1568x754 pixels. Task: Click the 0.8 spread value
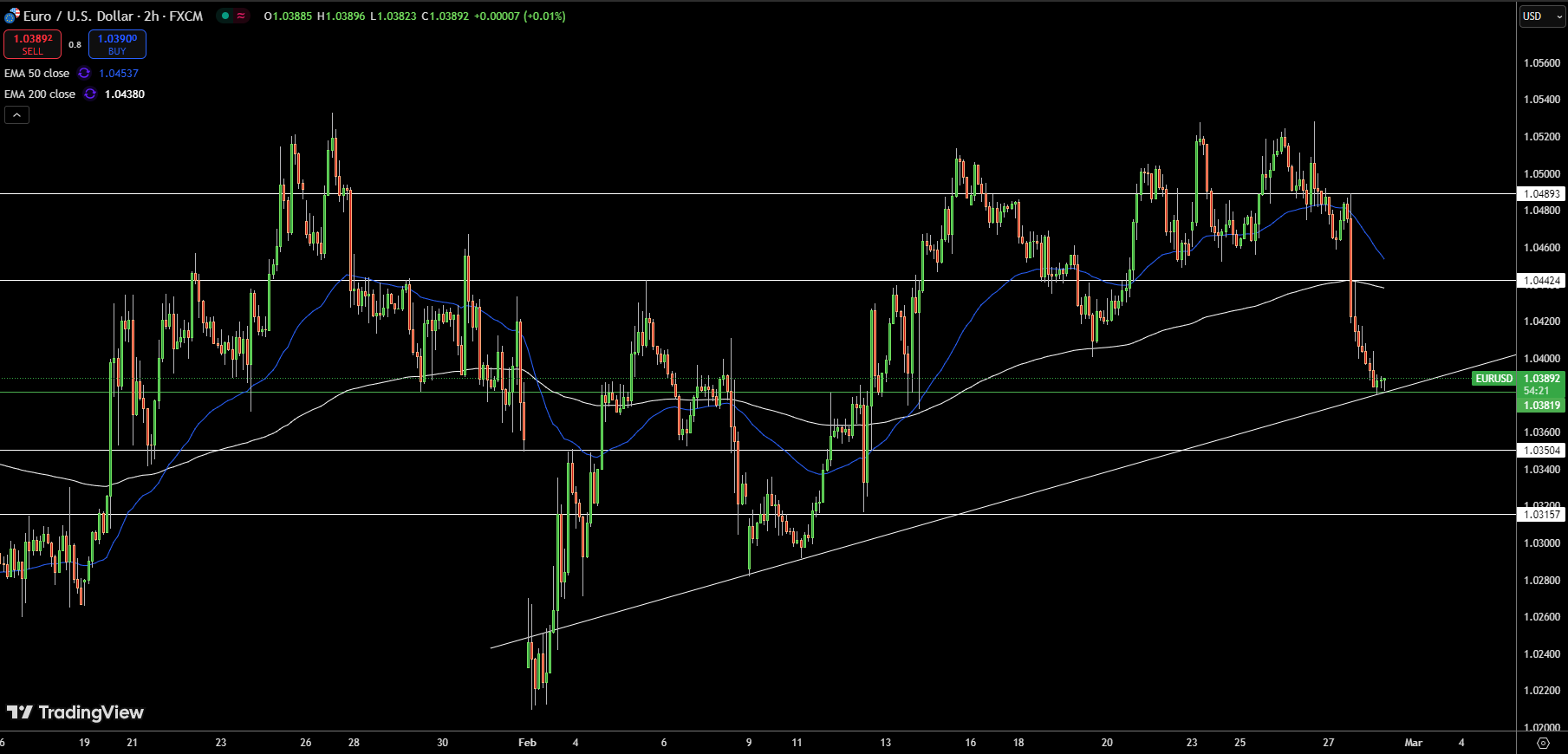75,44
